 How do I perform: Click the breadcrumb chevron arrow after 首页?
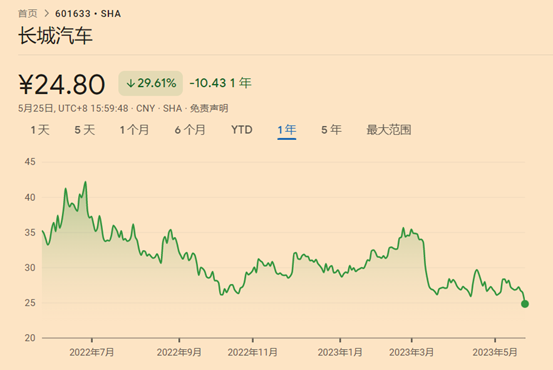[x=46, y=13]
